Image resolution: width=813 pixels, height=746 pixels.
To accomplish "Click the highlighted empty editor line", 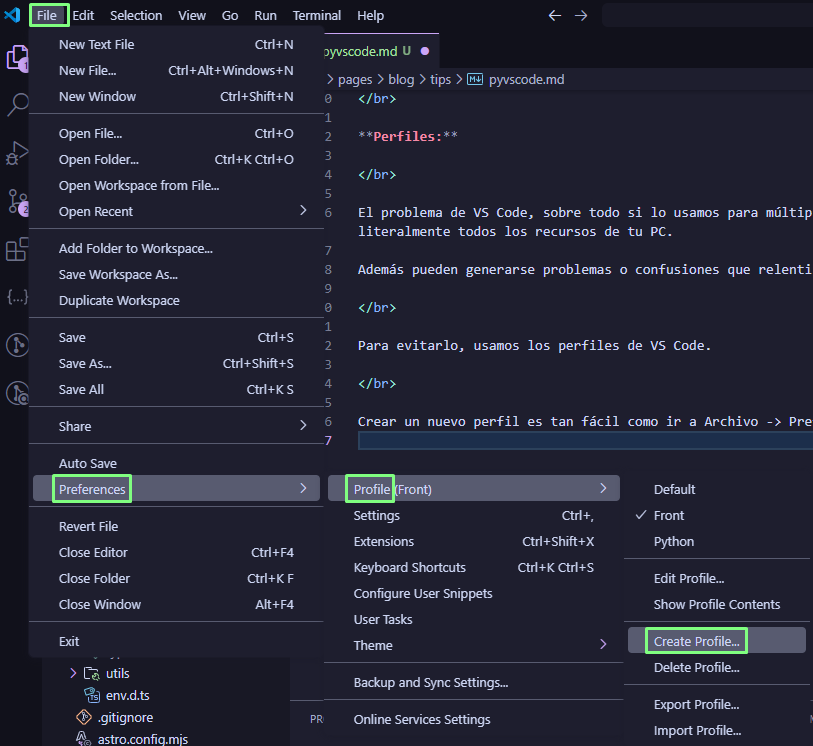I will click(585, 441).
